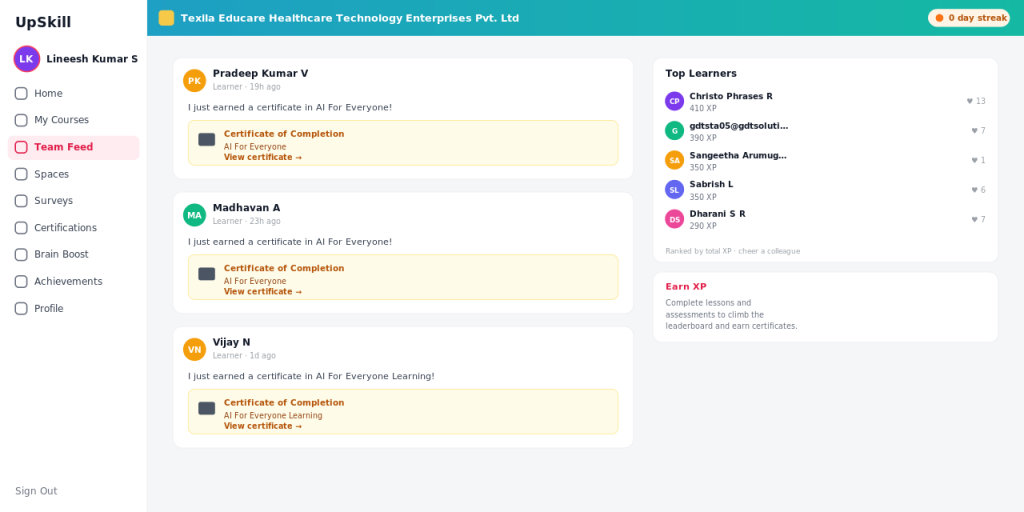Cheer Dharani S R with heart icon

point(974,219)
